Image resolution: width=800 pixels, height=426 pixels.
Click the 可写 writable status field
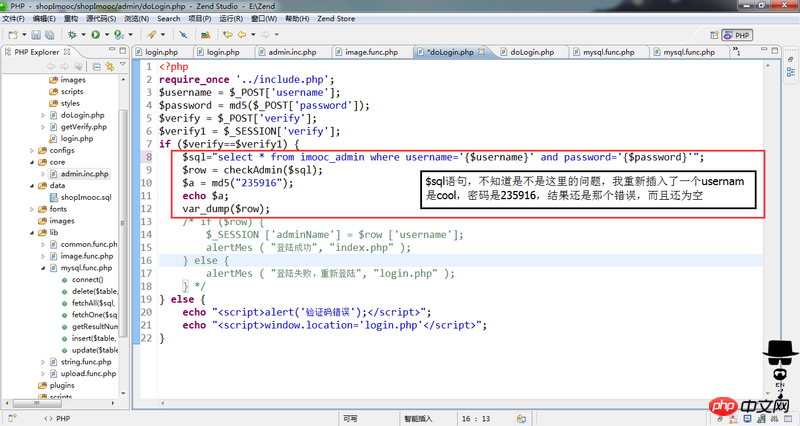point(350,419)
